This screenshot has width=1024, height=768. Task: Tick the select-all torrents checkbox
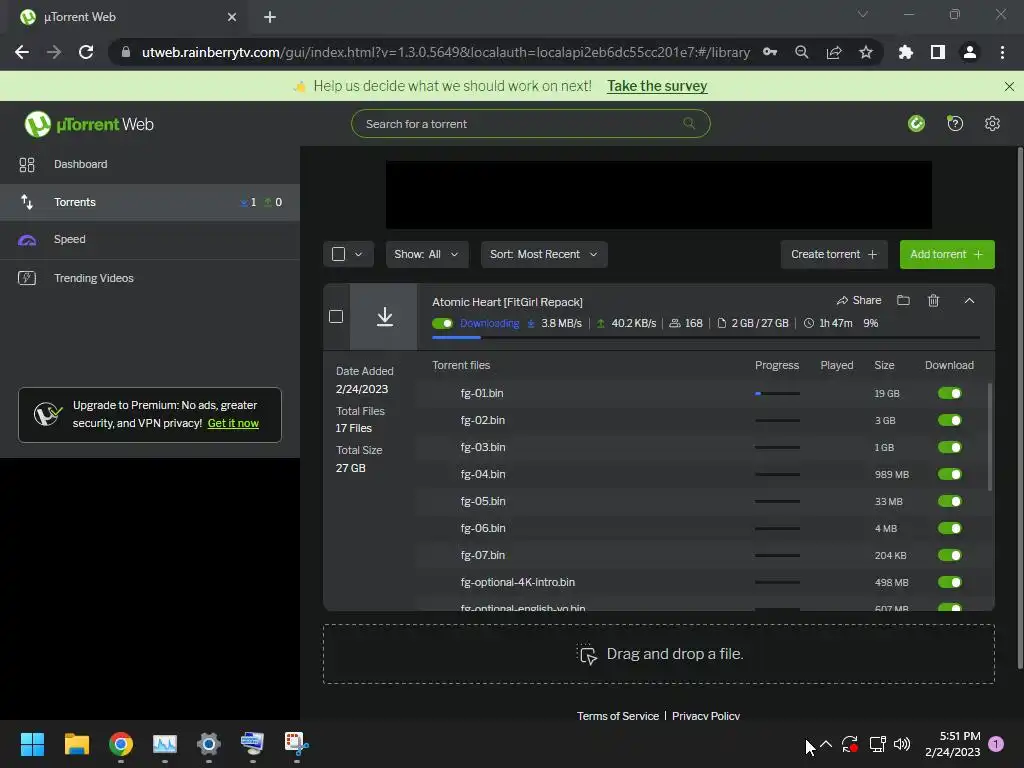[338, 254]
